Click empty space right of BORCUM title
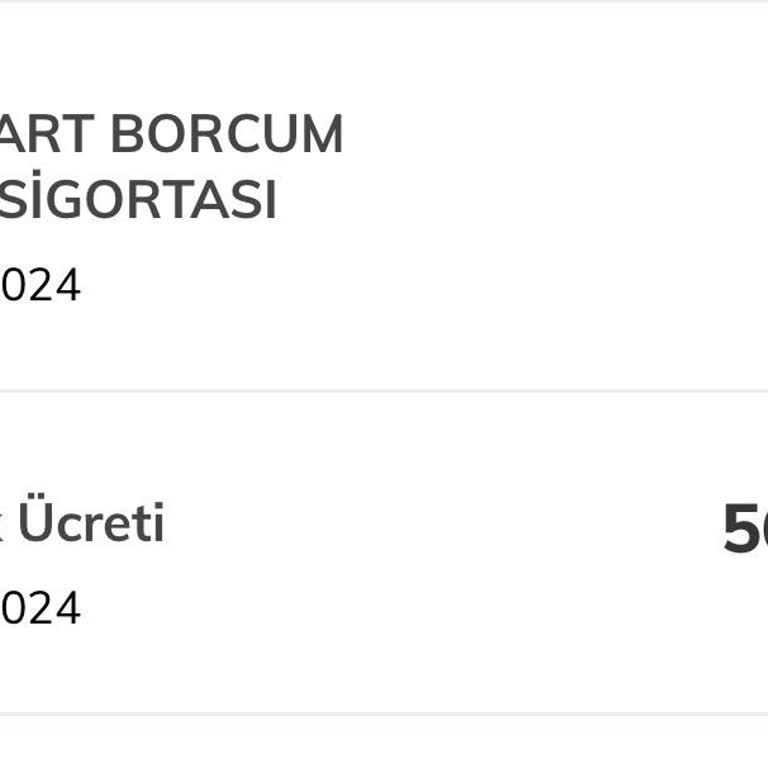 [550, 135]
